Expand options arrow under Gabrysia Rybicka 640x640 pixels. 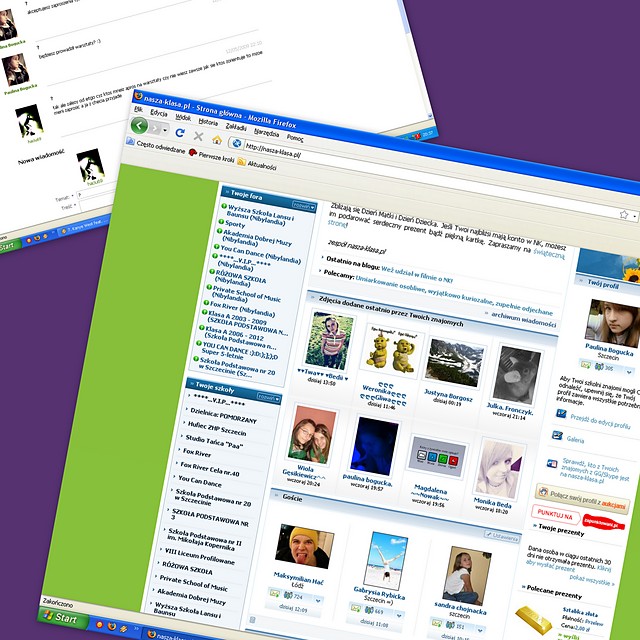click(x=398, y=616)
